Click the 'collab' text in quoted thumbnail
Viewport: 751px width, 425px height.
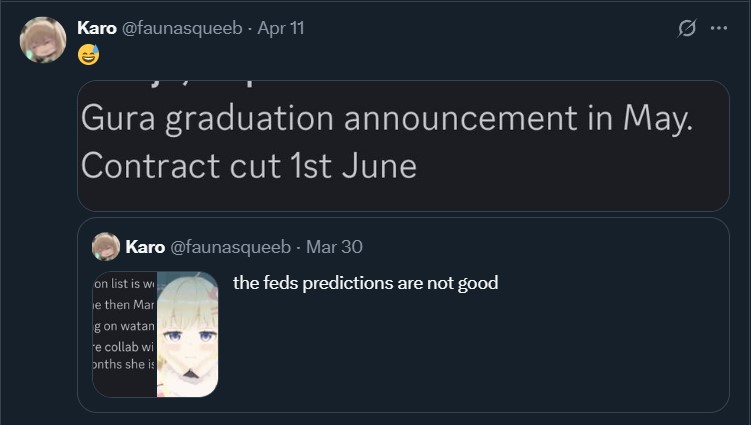pyautogui.click(x=121, y=346)
